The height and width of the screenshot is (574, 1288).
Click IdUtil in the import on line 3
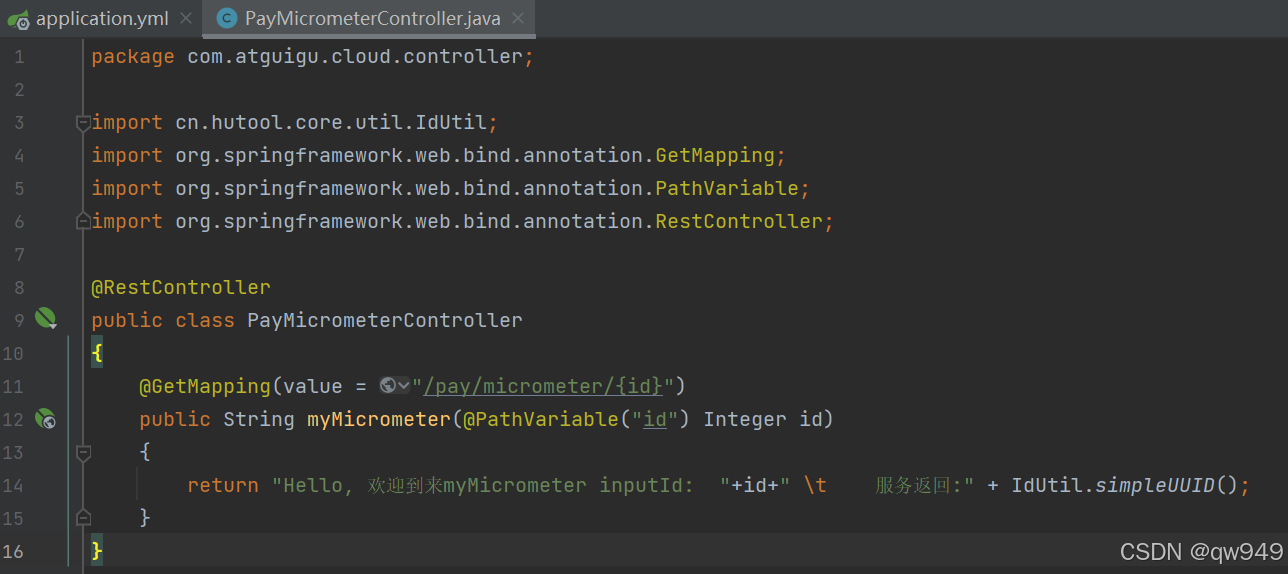451,122
